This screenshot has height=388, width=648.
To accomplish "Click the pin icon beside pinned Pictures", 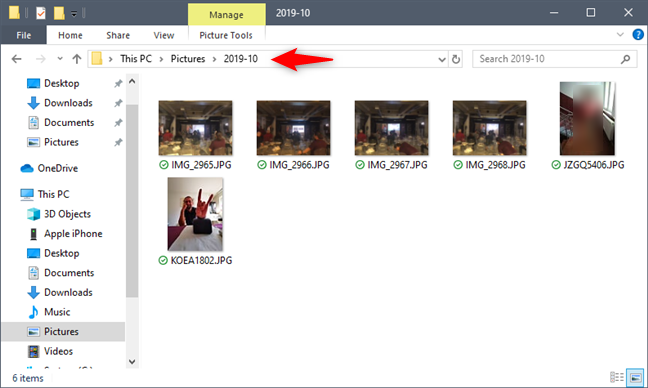I will click(x=118, y=143).
